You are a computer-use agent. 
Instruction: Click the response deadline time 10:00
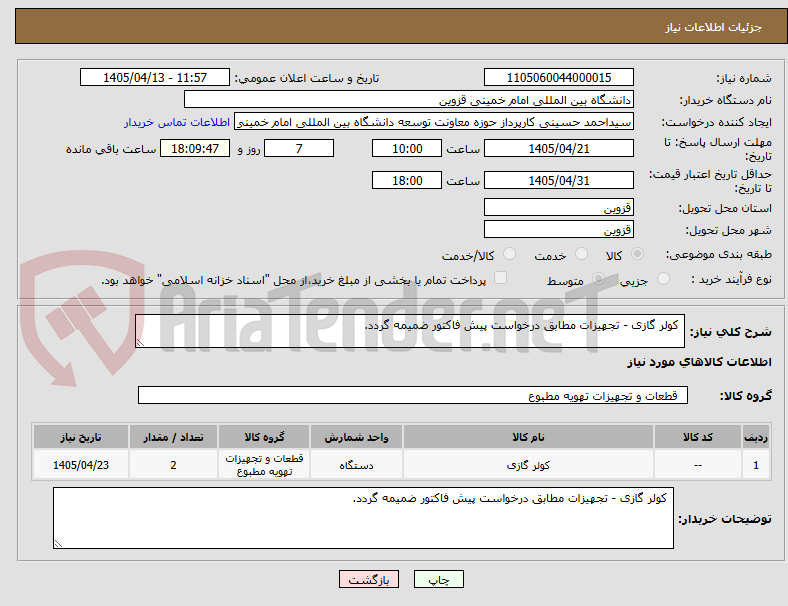(407, 149)
